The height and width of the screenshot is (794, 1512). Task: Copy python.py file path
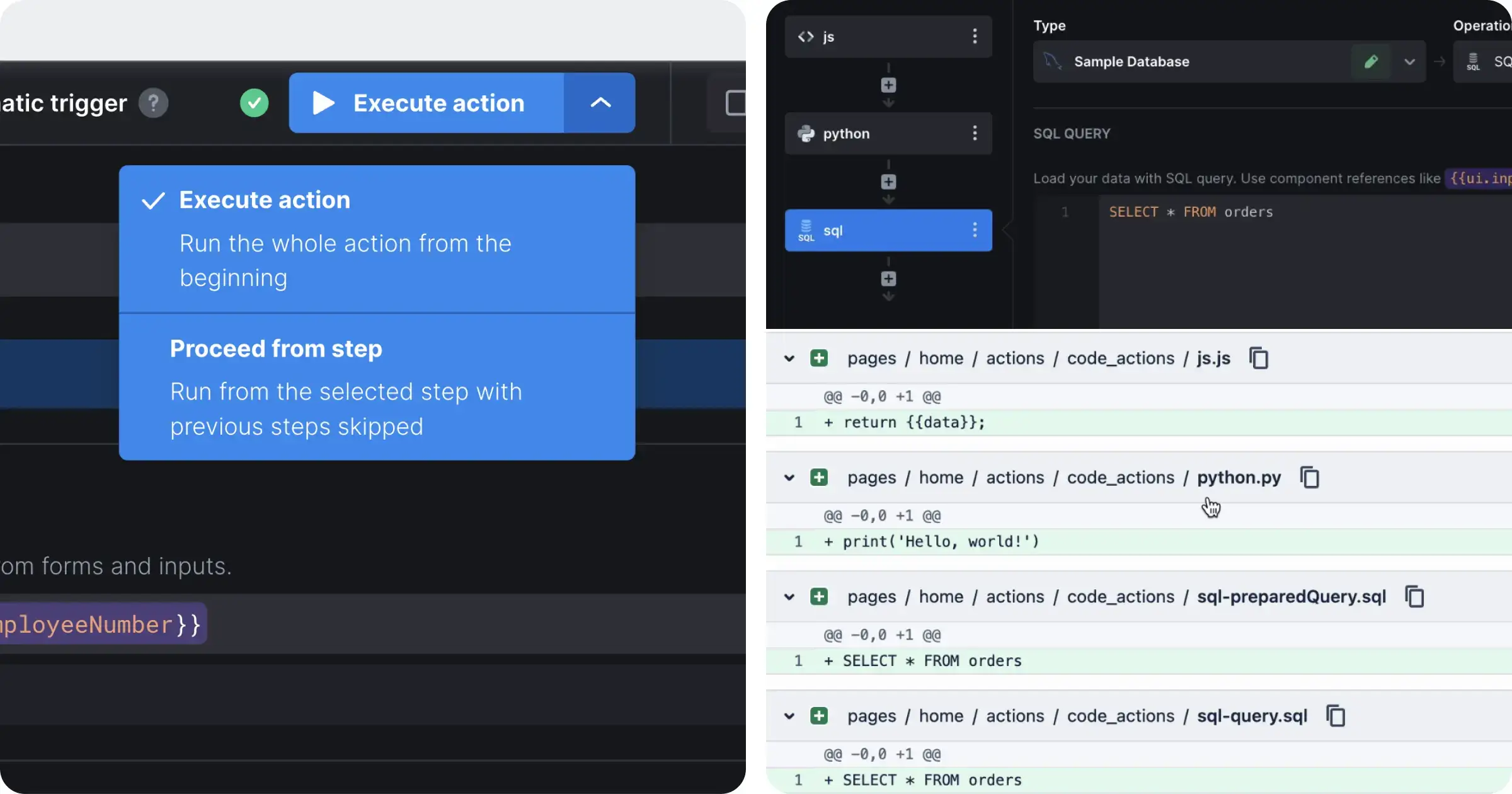click(1310, 478)
